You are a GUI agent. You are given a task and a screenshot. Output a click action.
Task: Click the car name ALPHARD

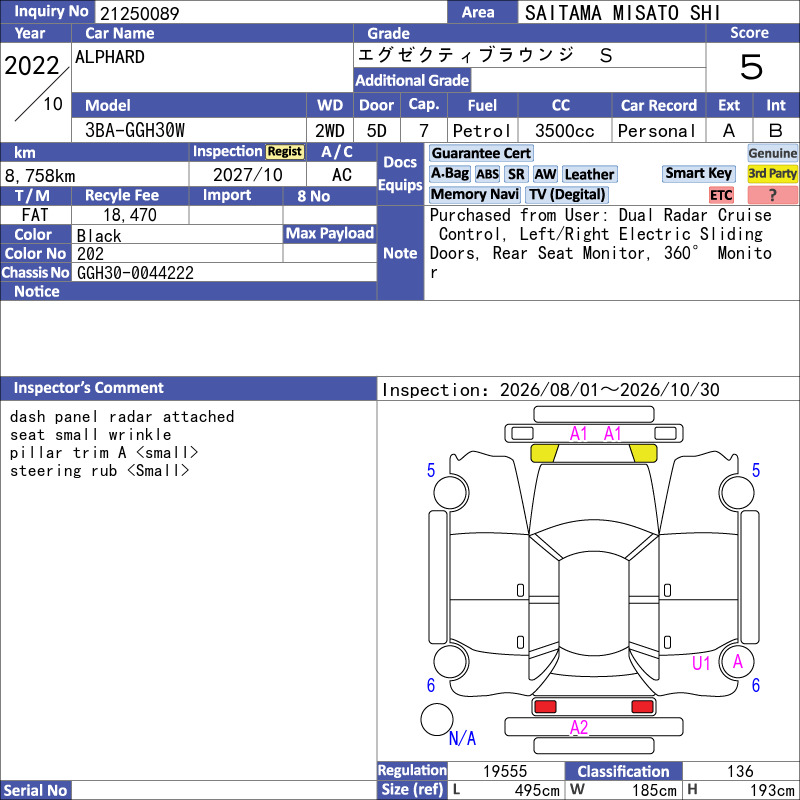pyautogui.click(x=110, y=57)
